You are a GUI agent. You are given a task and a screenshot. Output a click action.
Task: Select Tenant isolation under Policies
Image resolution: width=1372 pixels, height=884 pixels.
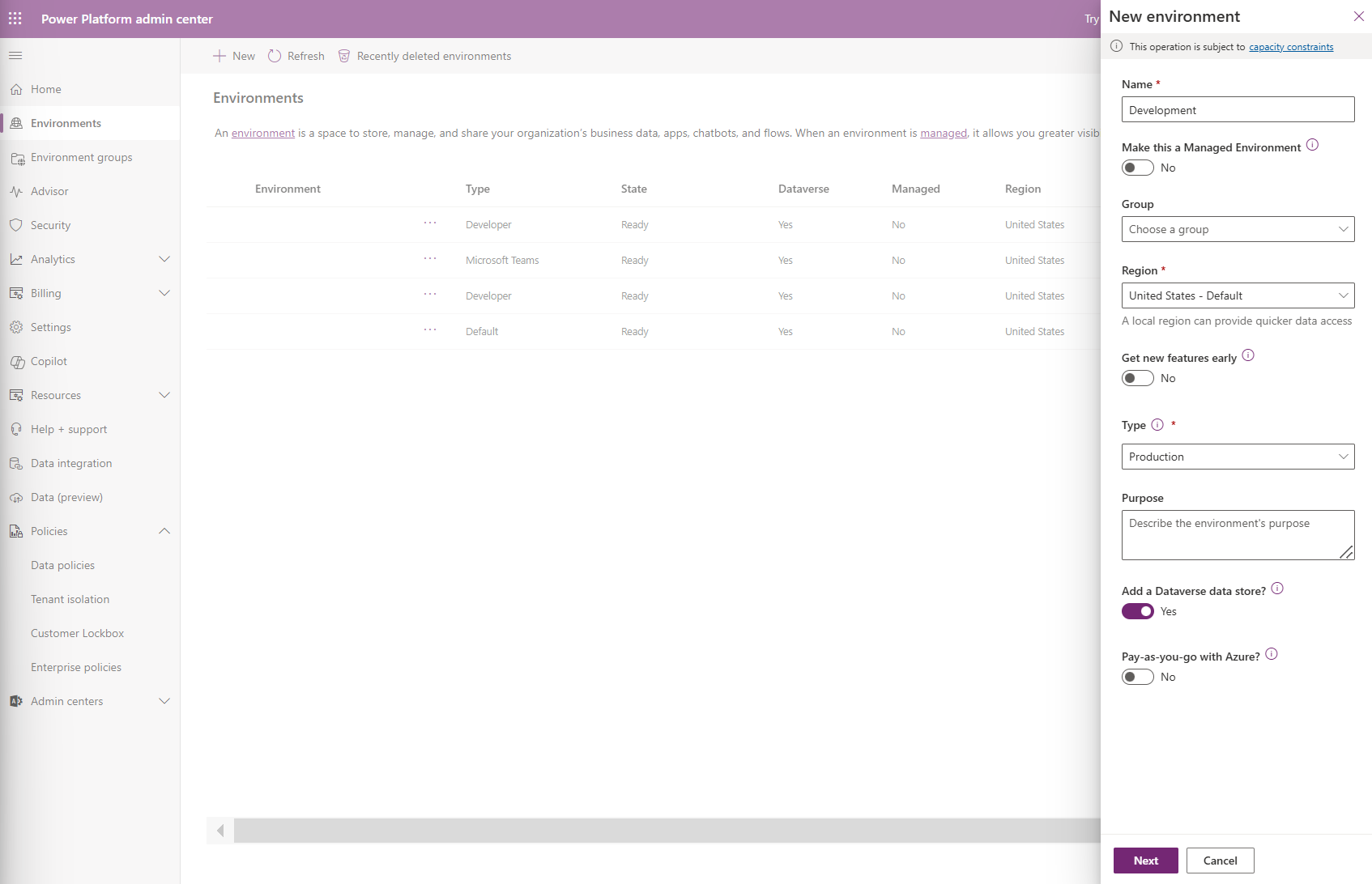(70, 599)
